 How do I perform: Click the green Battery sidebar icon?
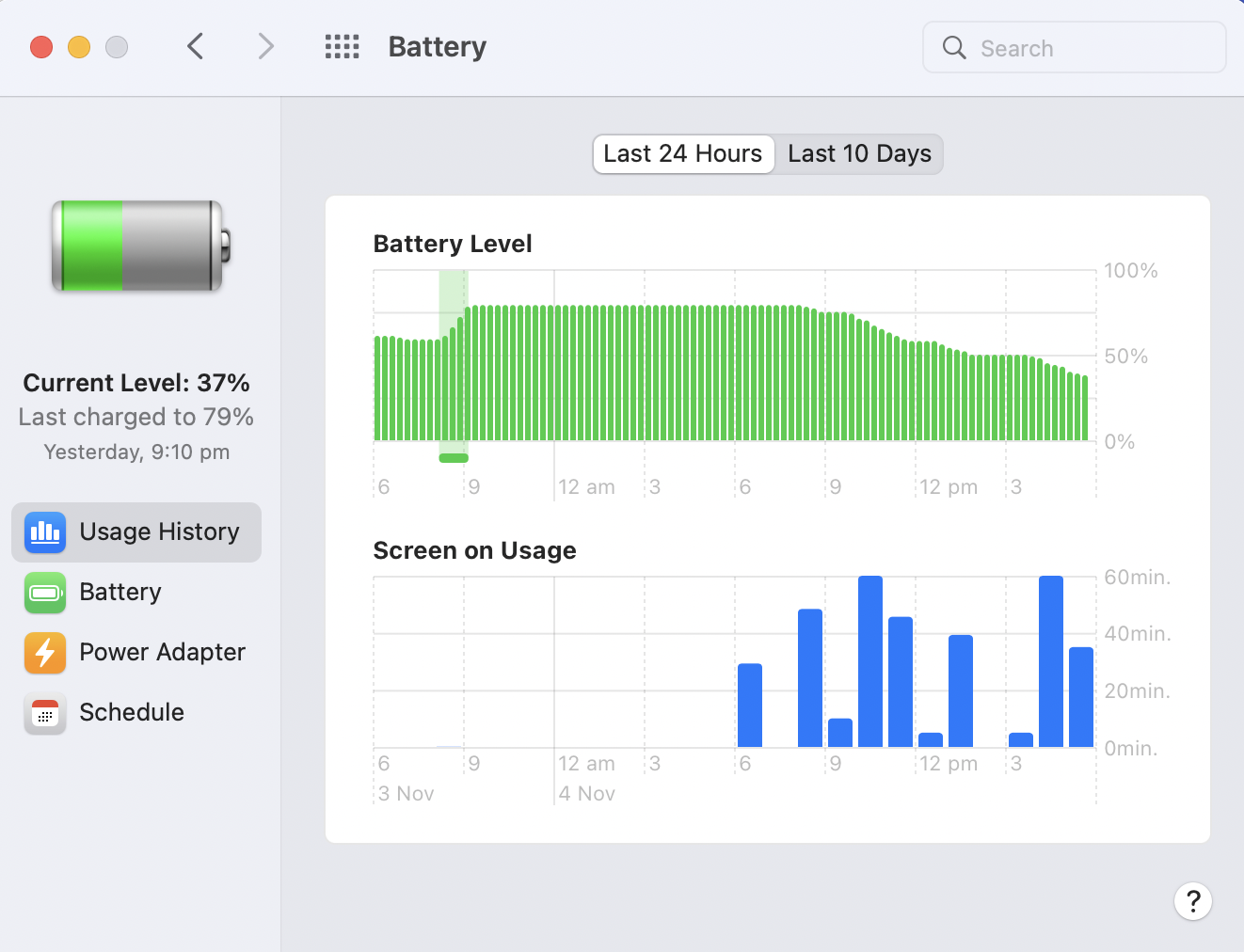(x=45, y=593)
